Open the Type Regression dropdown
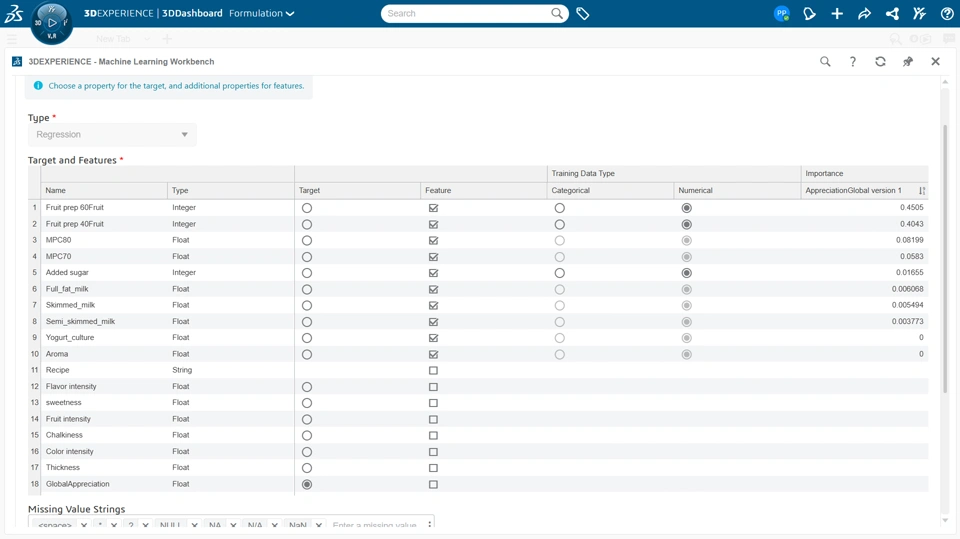The height and width of the screenshot is (539, 960). tap(112, 135)
